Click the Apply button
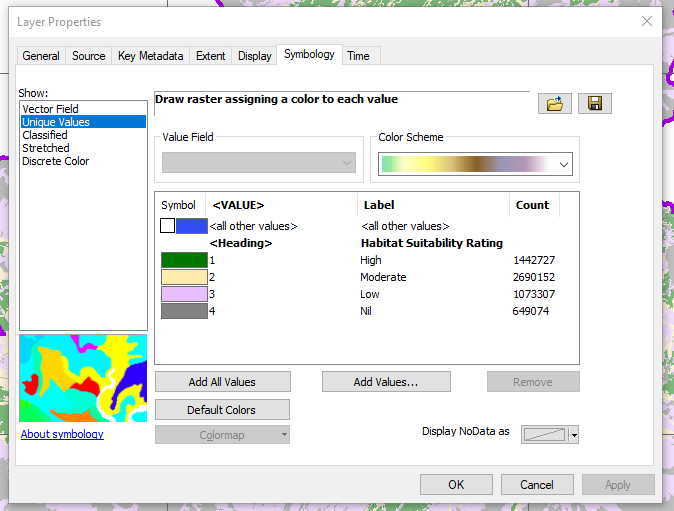 [x=618, y=485]
